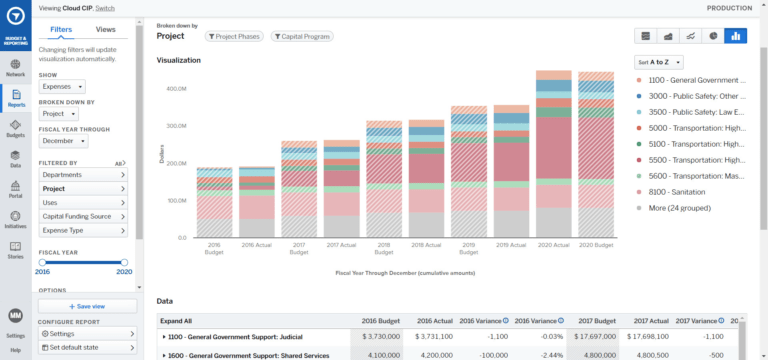Click All link next to Filtered By
Image resolution: width=768 pixels, height=360 pixels.
pyautogui.click(x=120, y=163)
